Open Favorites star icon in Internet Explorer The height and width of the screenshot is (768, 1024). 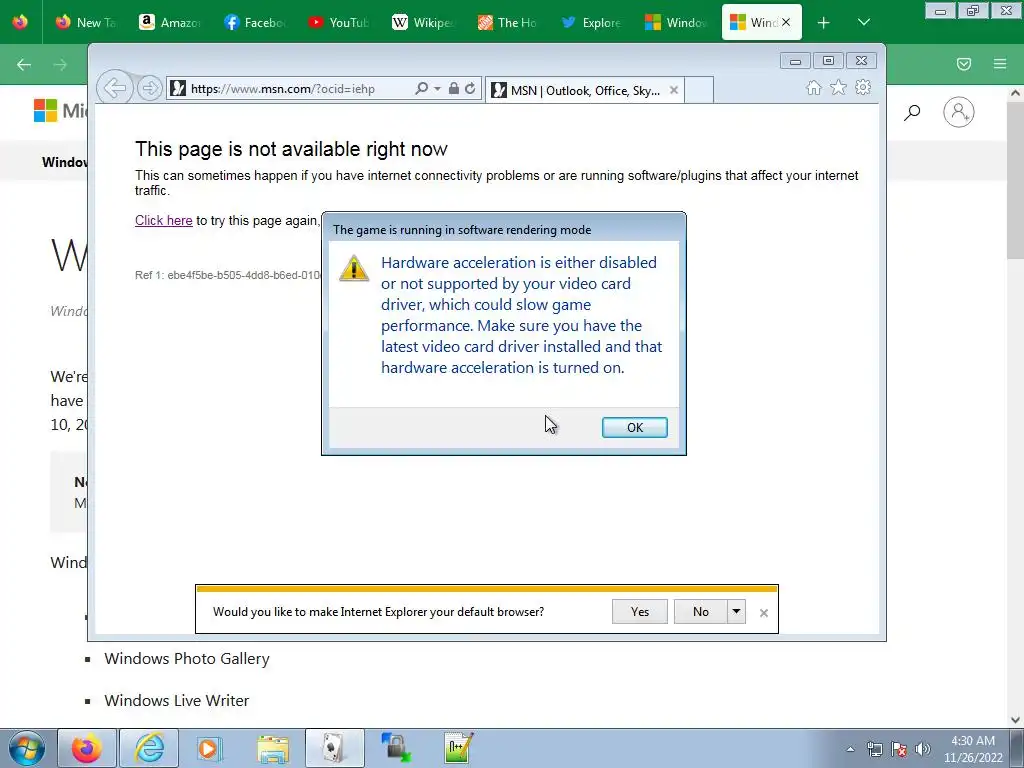[839, 88]
